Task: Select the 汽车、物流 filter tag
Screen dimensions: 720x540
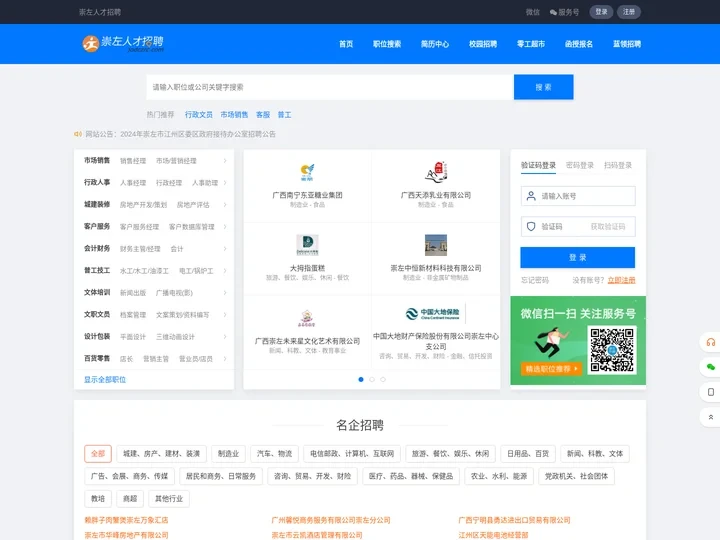Action: tap(275, 454)
